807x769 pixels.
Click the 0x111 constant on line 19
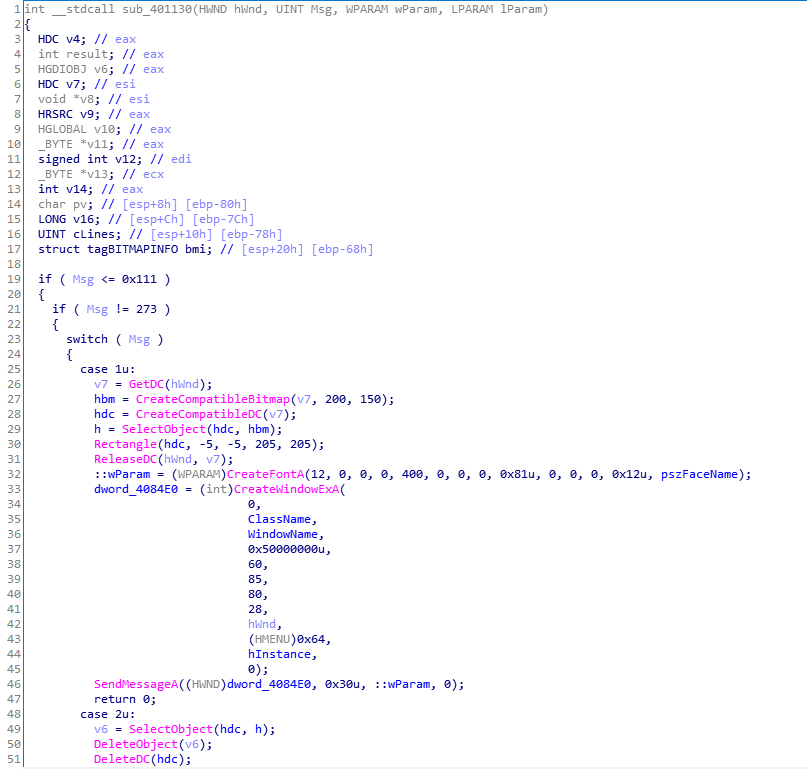[139, 279]
